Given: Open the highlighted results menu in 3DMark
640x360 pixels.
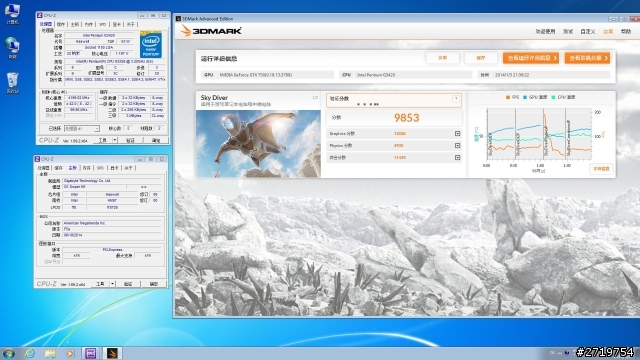Looking at the screenshot, I should pyautogui.click(x=608, y=31).
